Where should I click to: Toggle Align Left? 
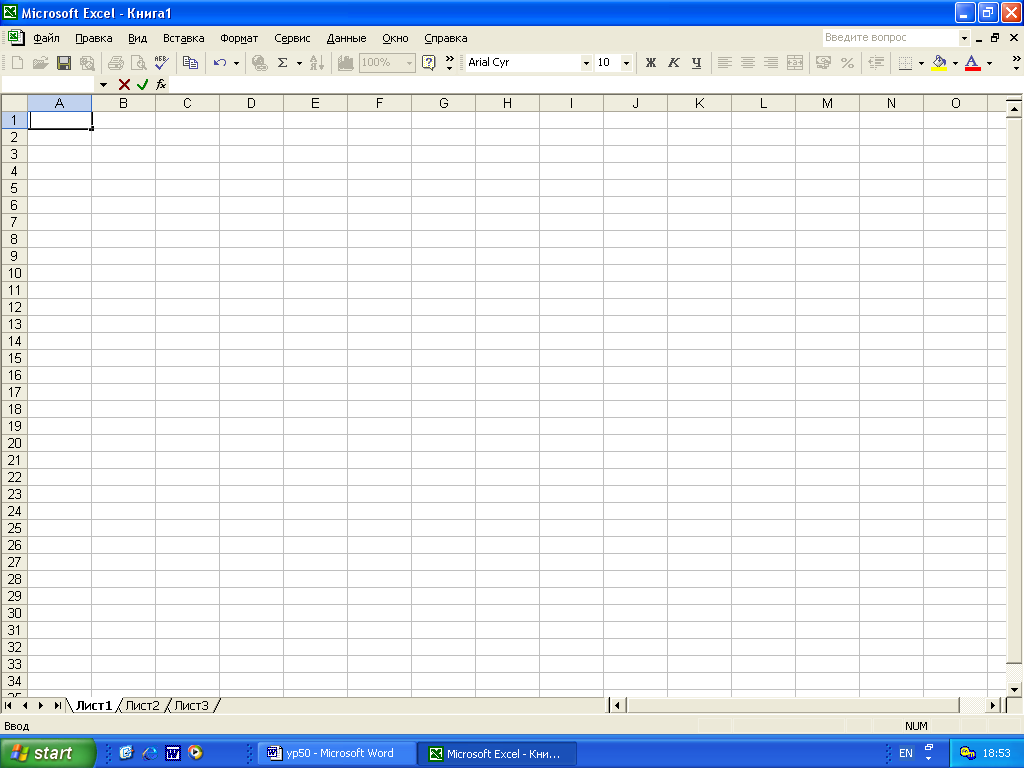tap(724, 63)
